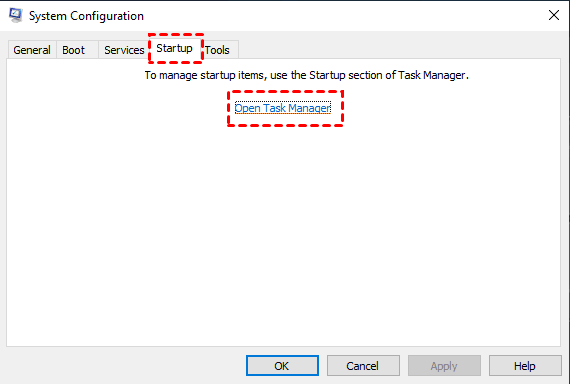View general startup selection via General tab
570x384 pixels.
pyautogui.click(x=32, y=50)
